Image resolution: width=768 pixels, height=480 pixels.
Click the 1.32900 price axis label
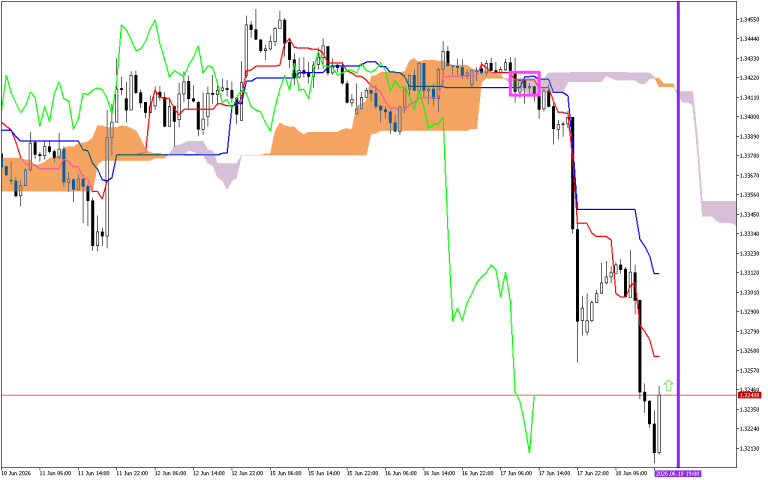coord(750,312)
